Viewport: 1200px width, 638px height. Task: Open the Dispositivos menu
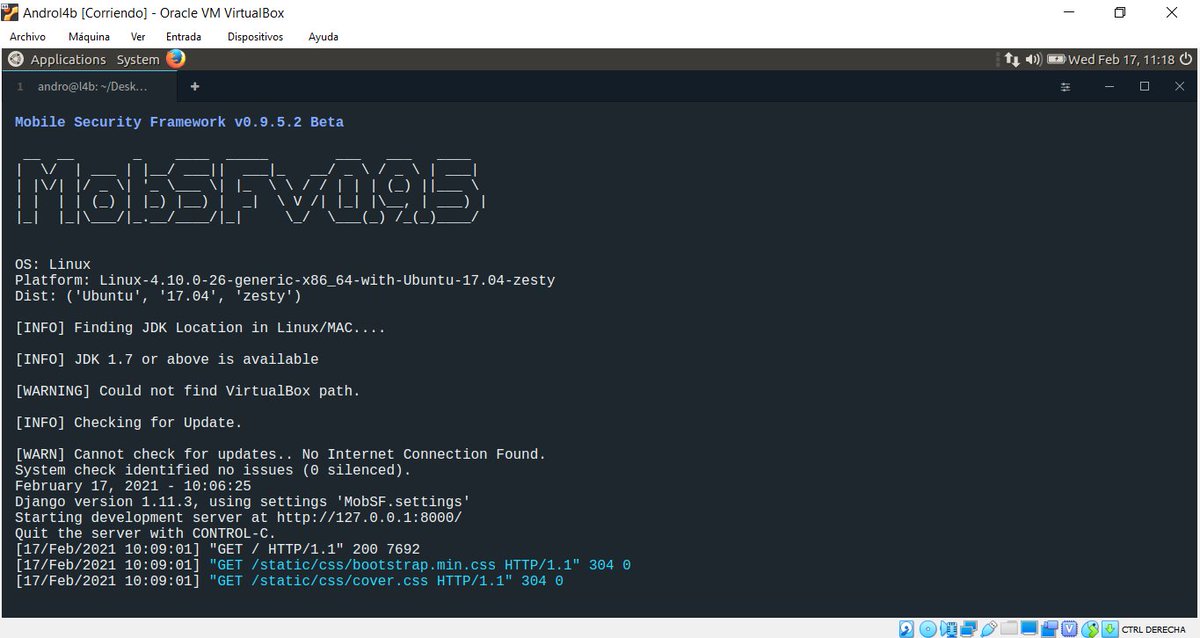(255, 37)
